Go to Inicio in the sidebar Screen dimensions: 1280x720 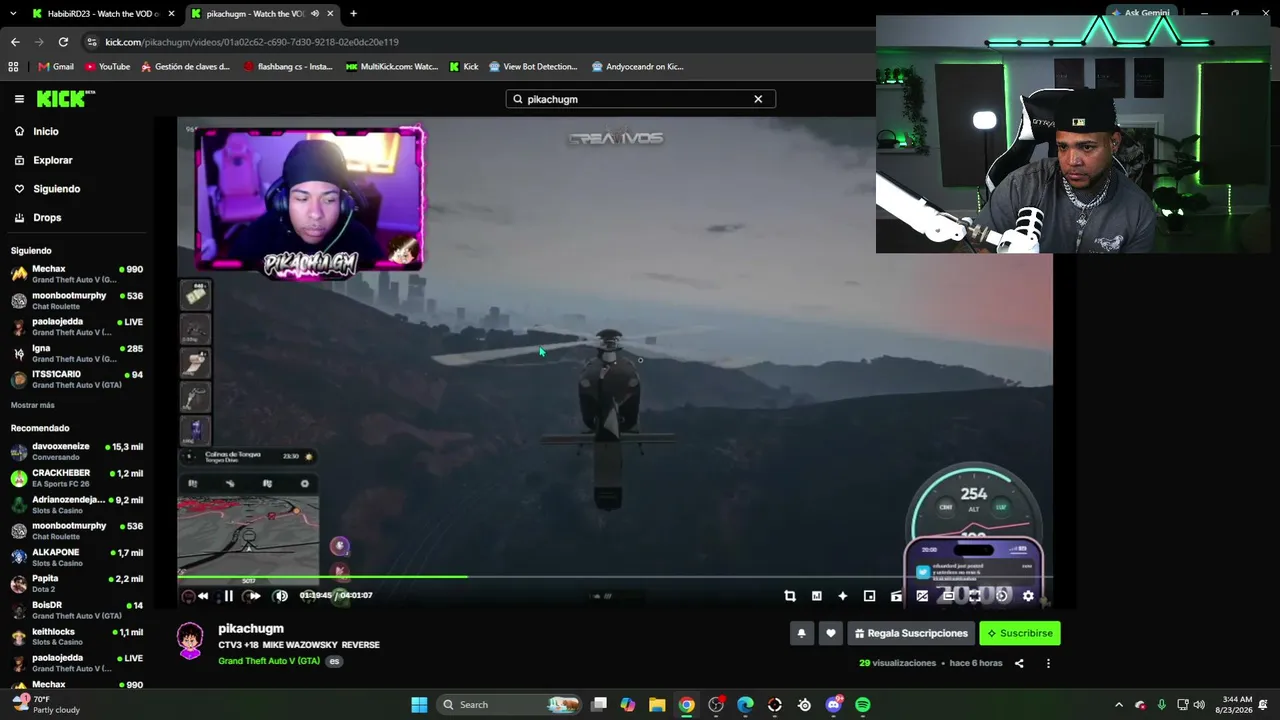[x=46, y=131]
